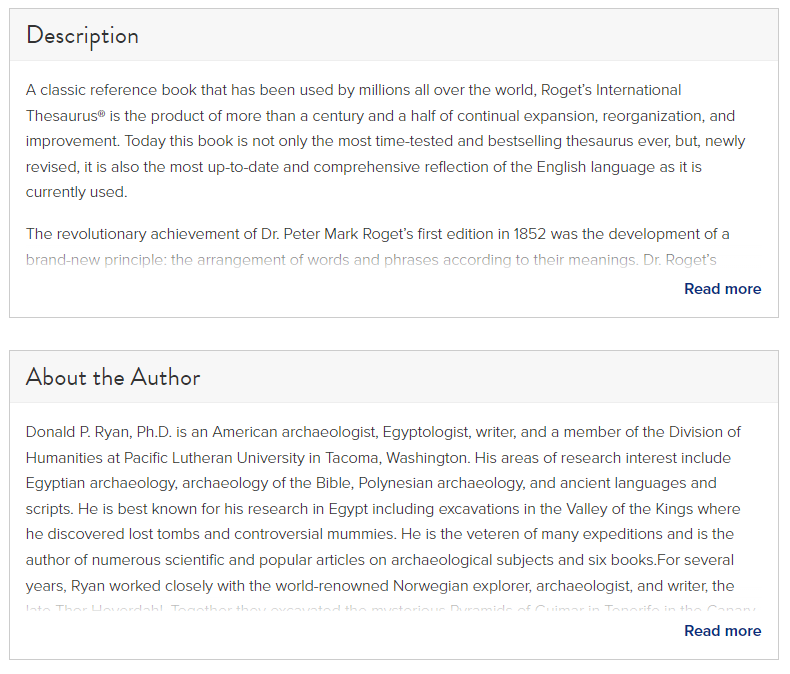790x674 pixels.
Task: Click the year '1852' in the description
Action: point(530,234)
